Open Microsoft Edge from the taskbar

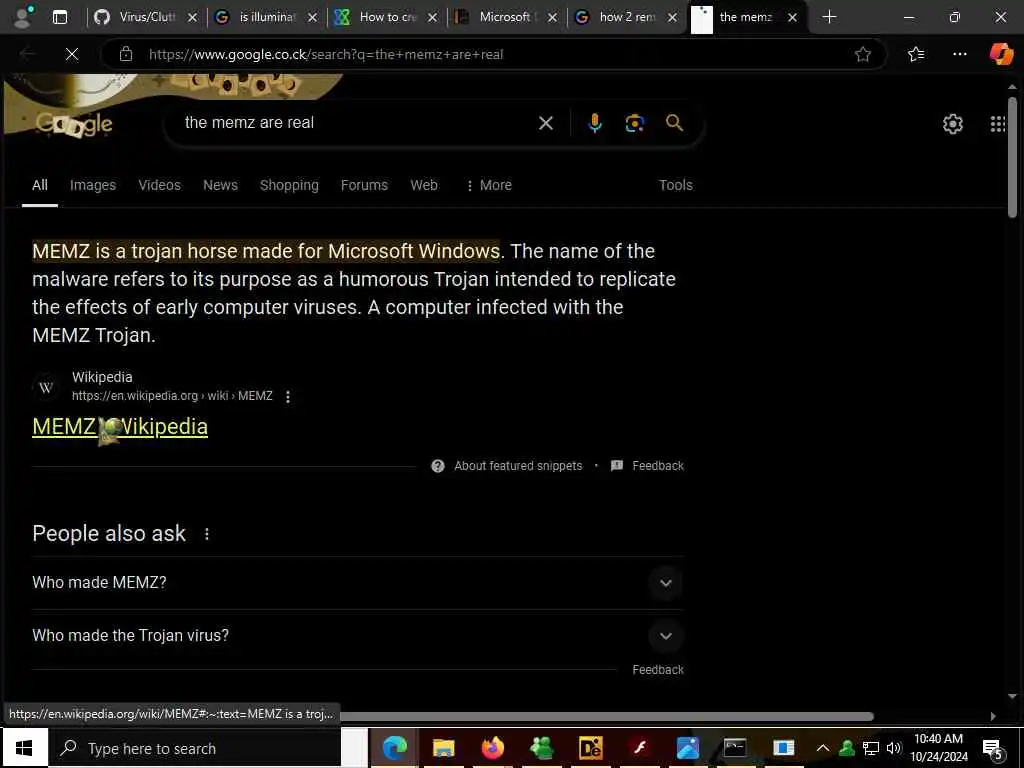coord(394,748)
